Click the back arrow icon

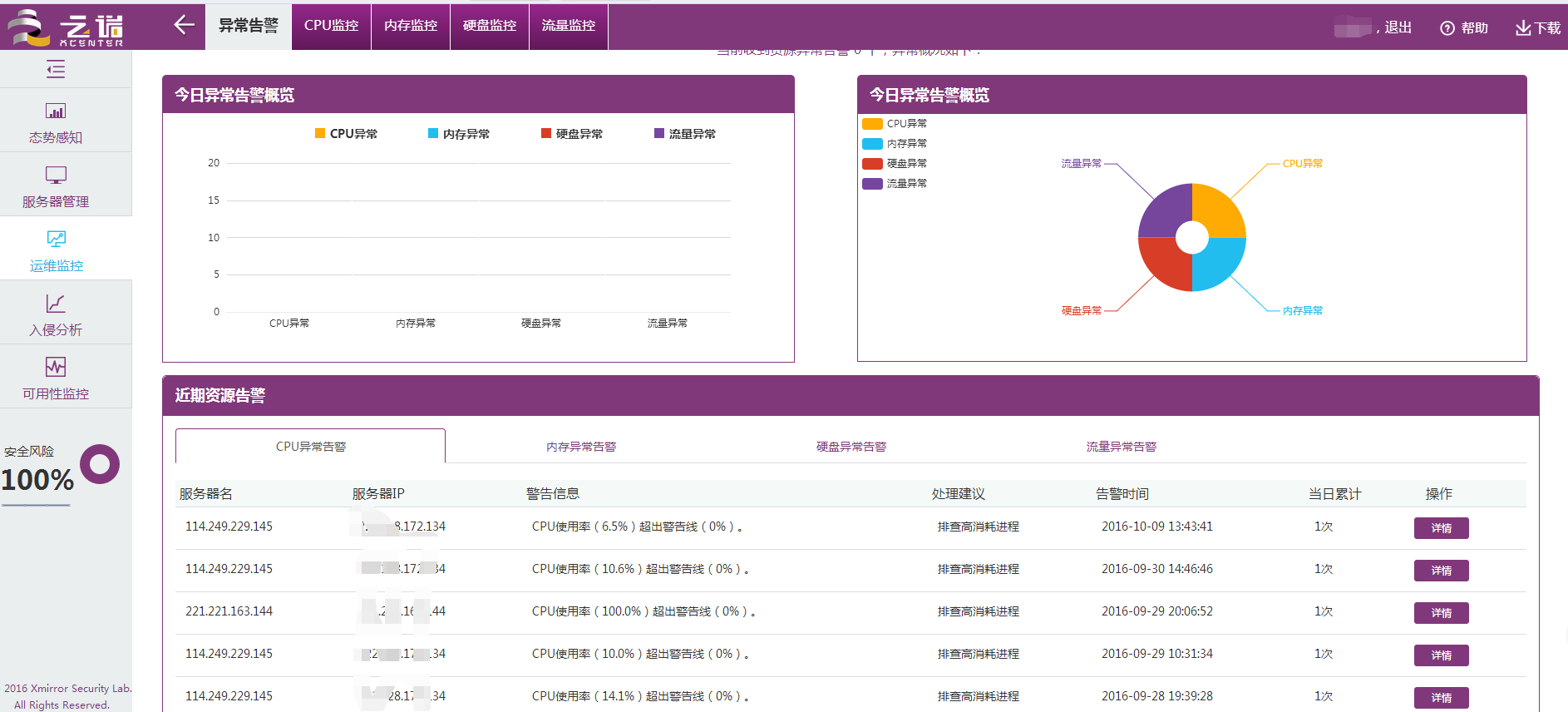pos(184,26)
